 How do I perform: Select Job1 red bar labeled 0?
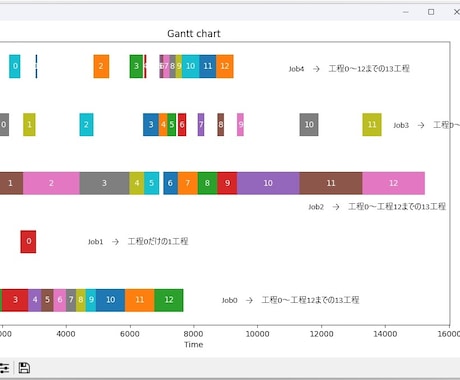point(28,242)
